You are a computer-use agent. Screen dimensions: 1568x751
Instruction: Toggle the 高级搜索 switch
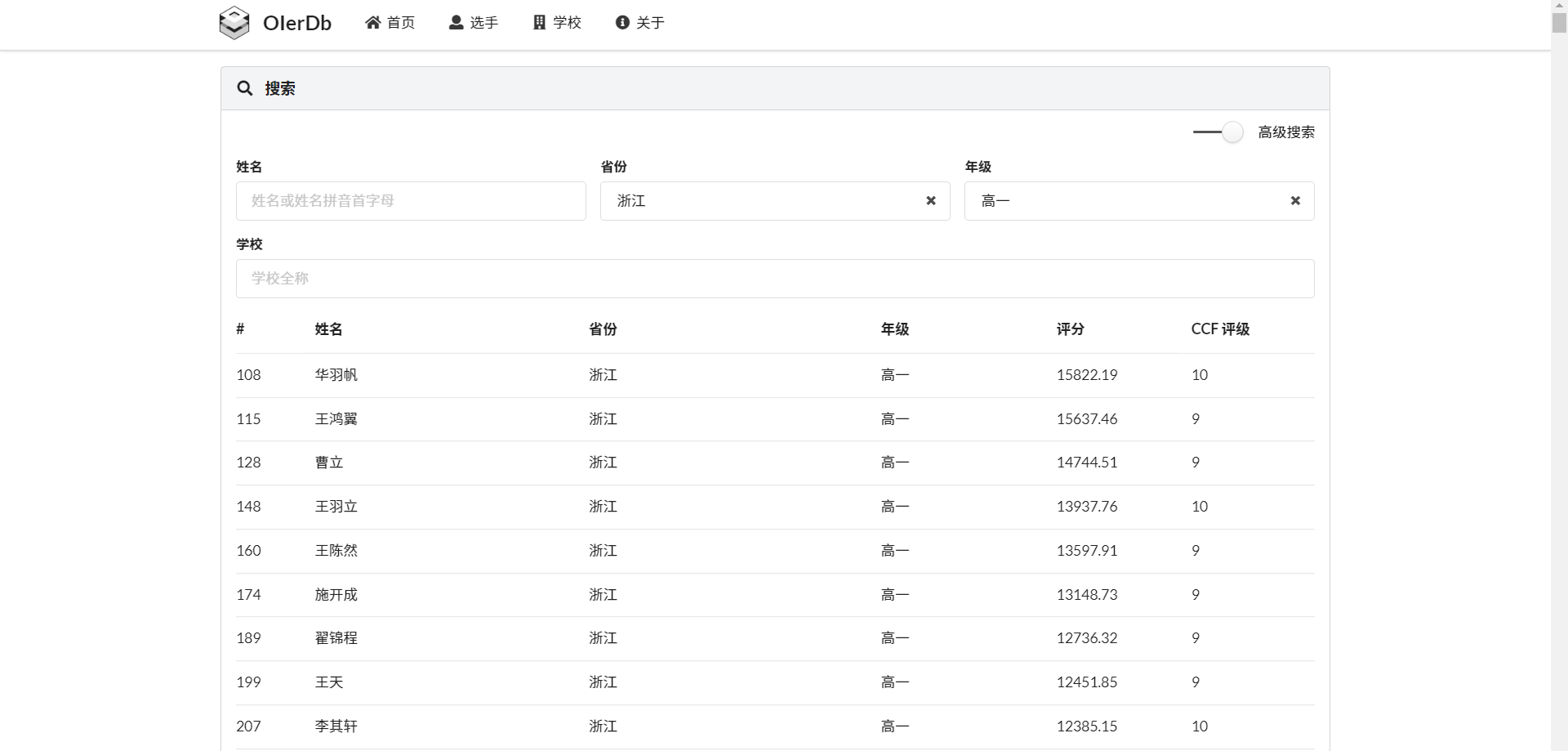[1218, 132]
